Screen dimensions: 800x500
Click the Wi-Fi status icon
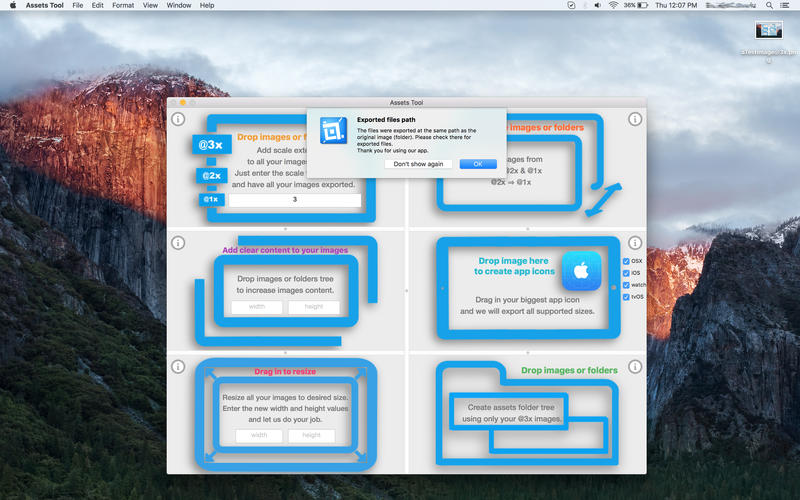(612, 5)
